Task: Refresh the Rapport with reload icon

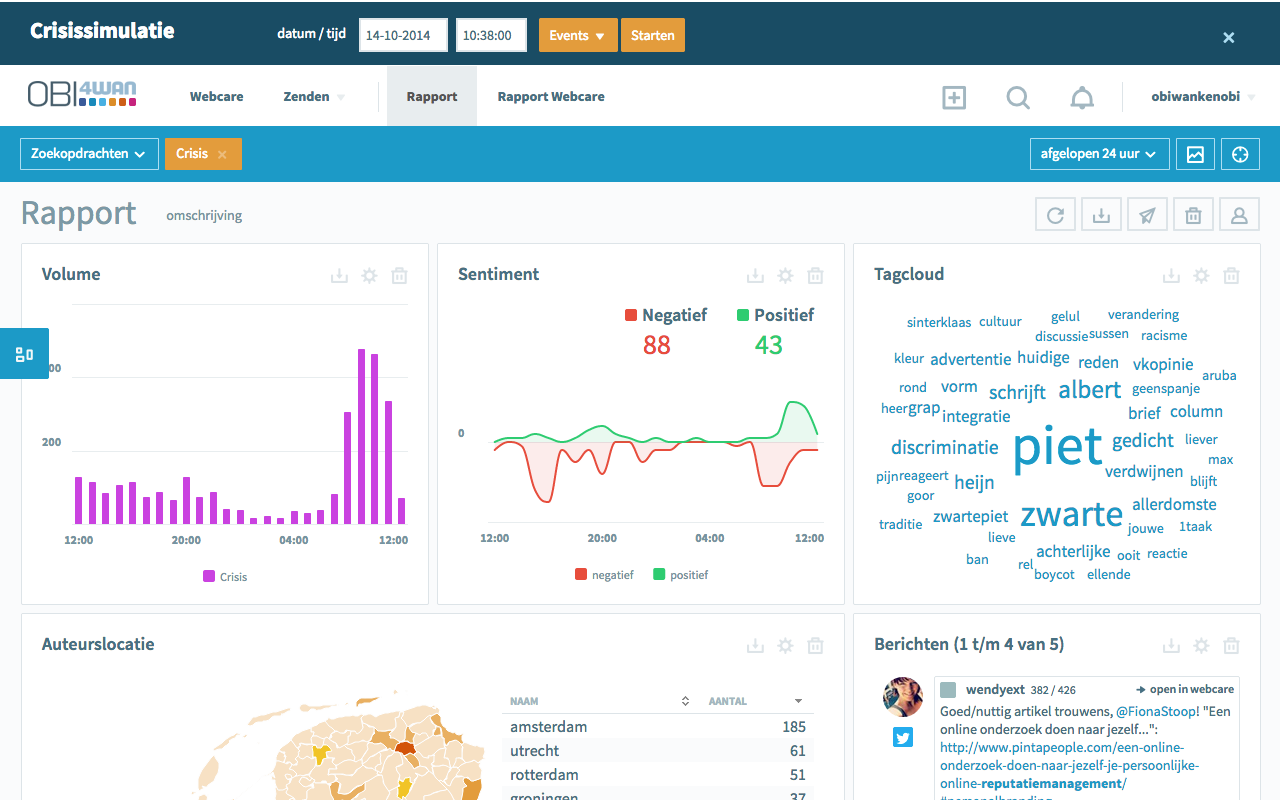Action: tap(1055, 215)
